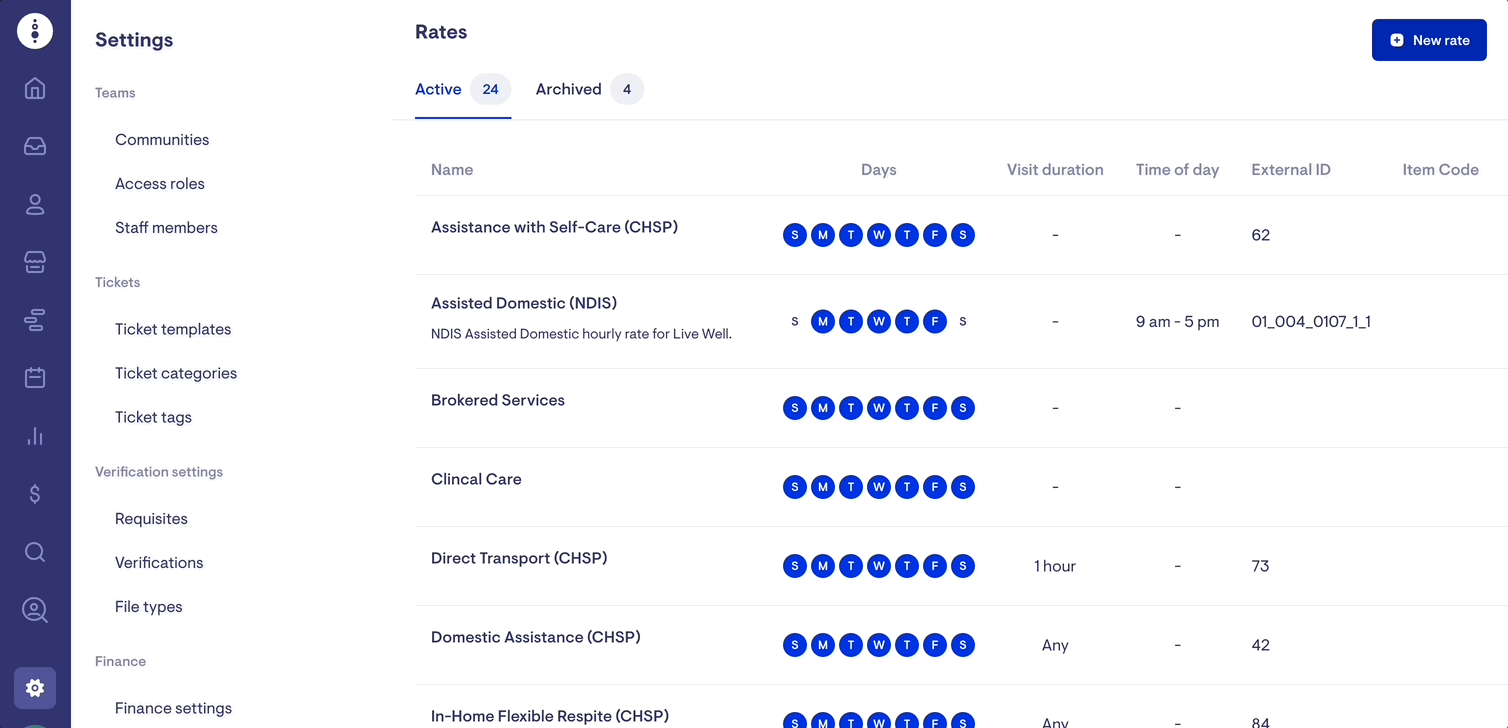The image size is (1508, 728).
Task: Open the Direct Transport (CHSP) rate
Action: 519,559
